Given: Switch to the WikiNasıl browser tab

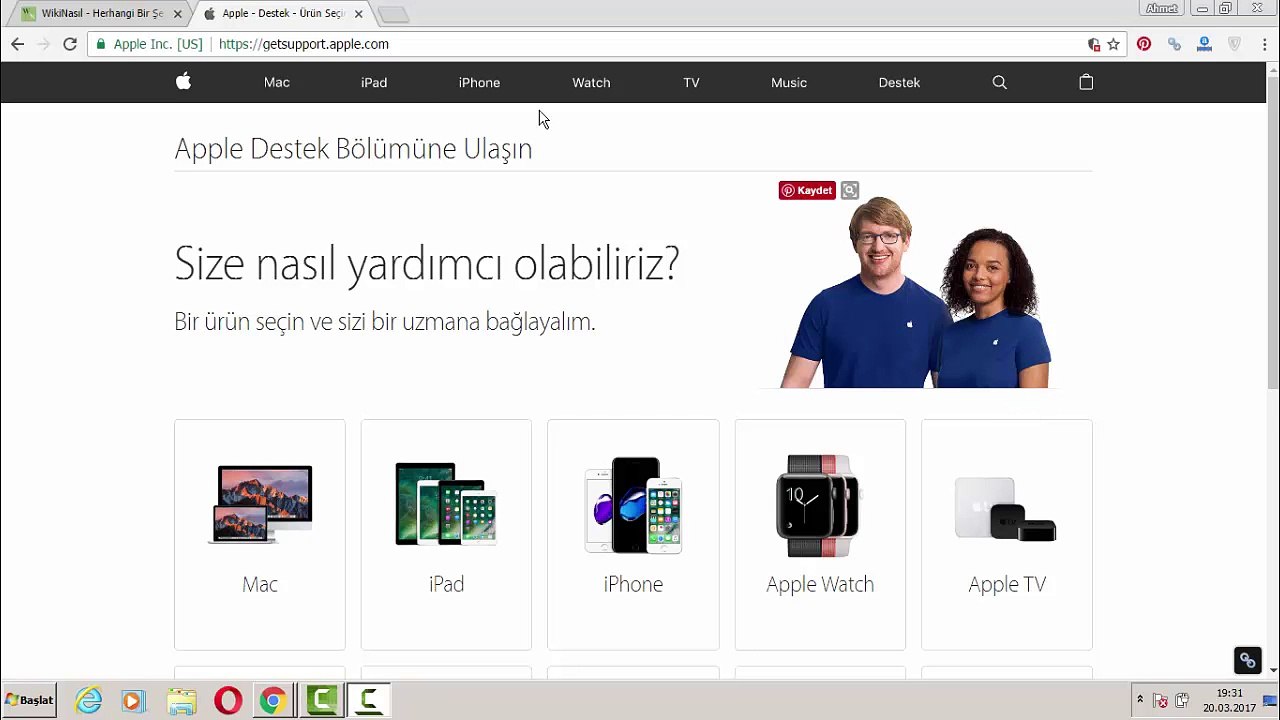Looking at the screenshot, I should [x=100, y=14].
